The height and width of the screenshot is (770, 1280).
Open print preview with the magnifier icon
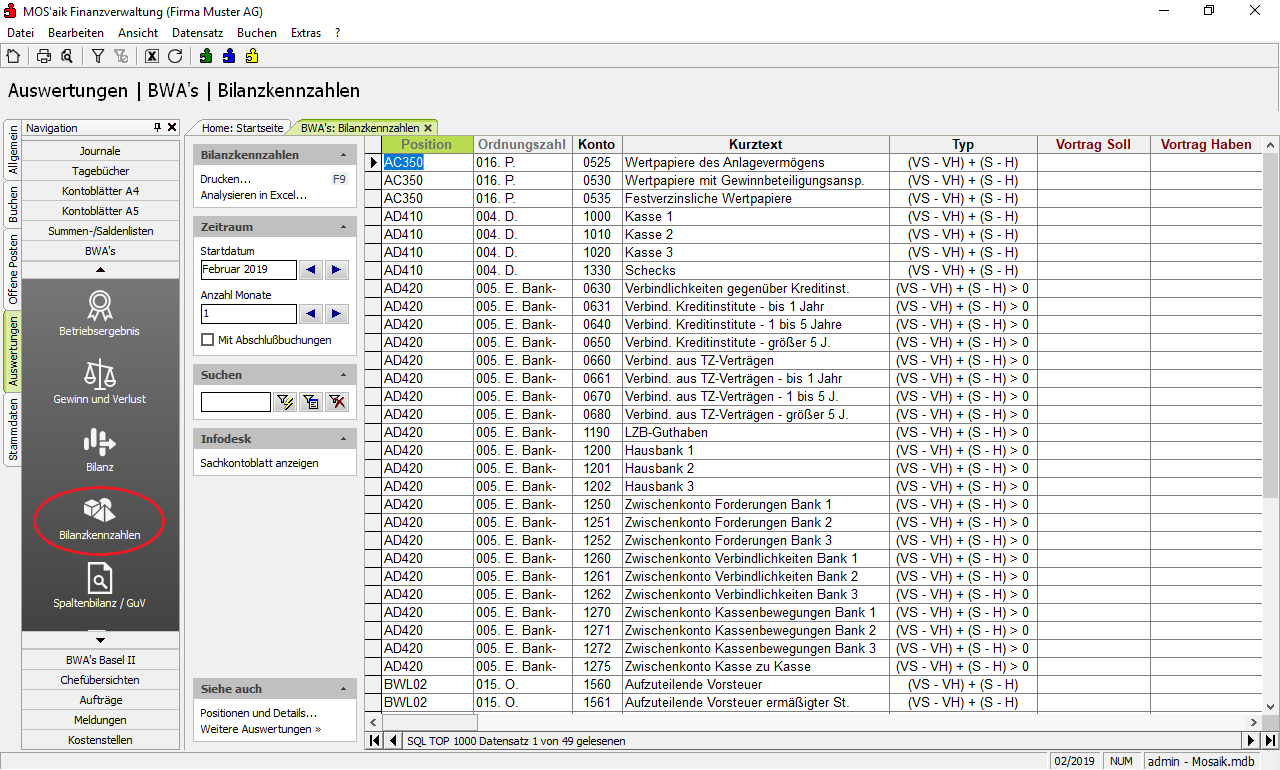[x=66, y=56]
